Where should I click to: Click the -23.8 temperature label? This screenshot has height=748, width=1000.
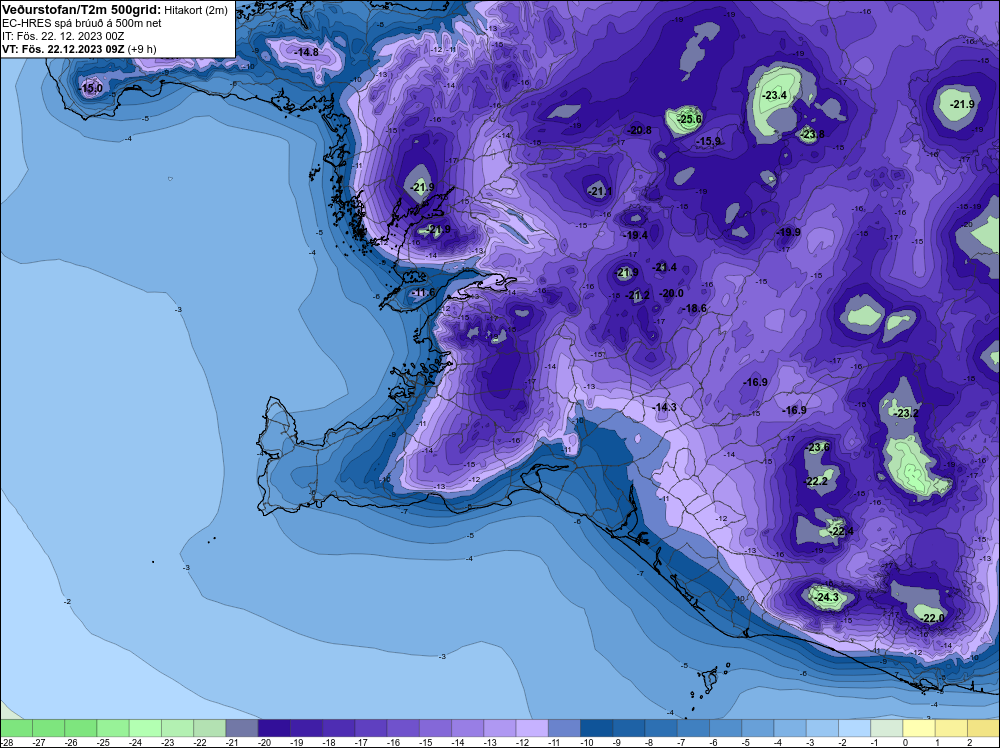(811, 135)
